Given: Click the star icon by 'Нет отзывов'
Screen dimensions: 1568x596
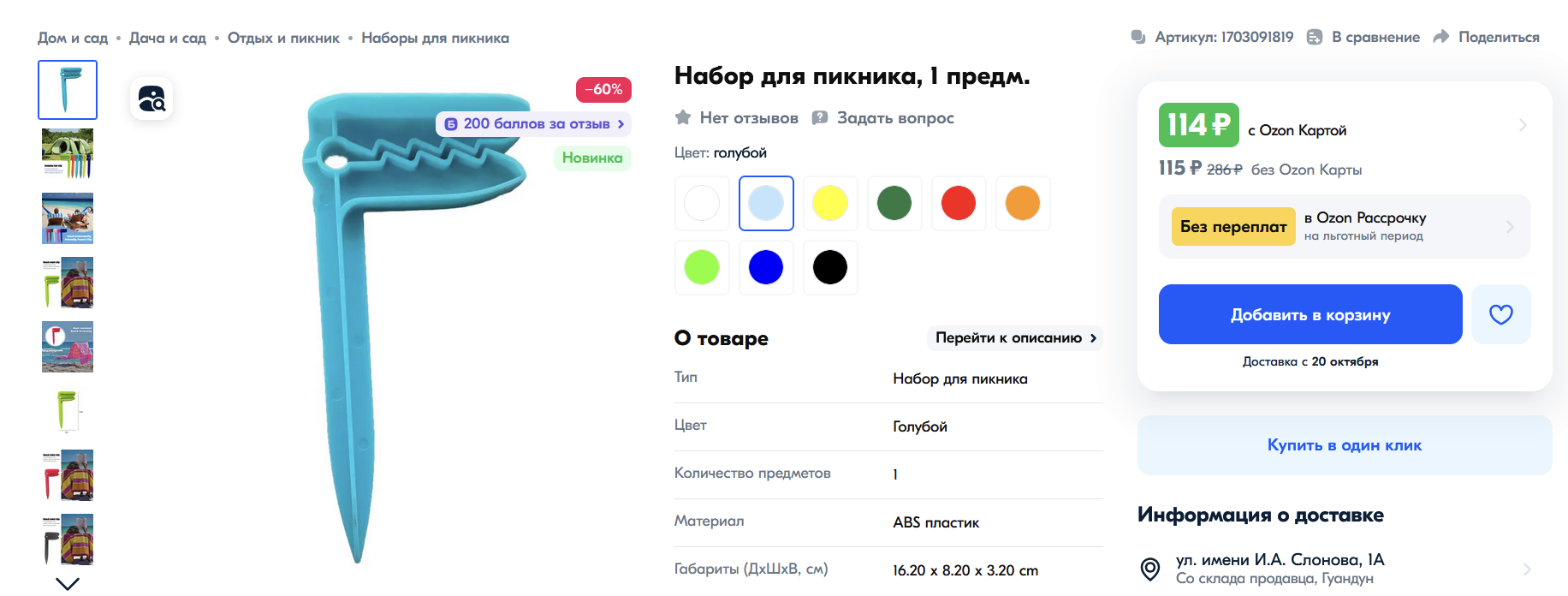Looking at the screenshot, I should coord(683,117).
